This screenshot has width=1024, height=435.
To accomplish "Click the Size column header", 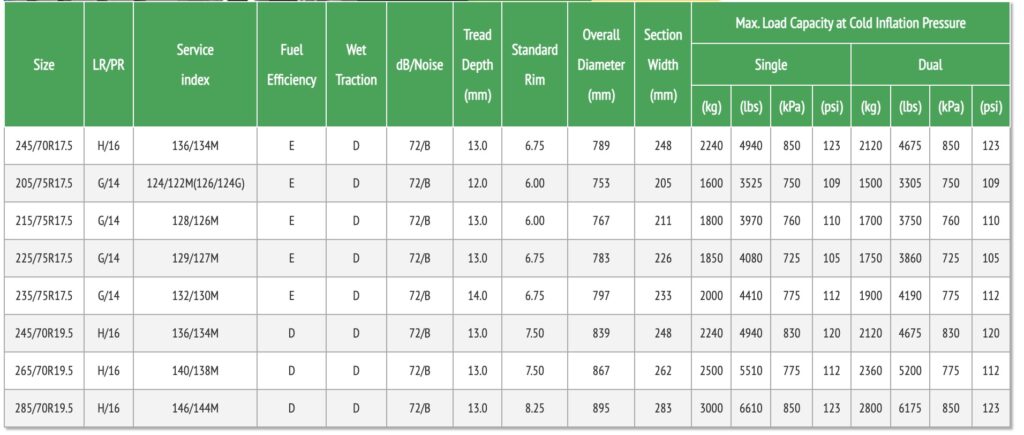I will coord(44,65).
